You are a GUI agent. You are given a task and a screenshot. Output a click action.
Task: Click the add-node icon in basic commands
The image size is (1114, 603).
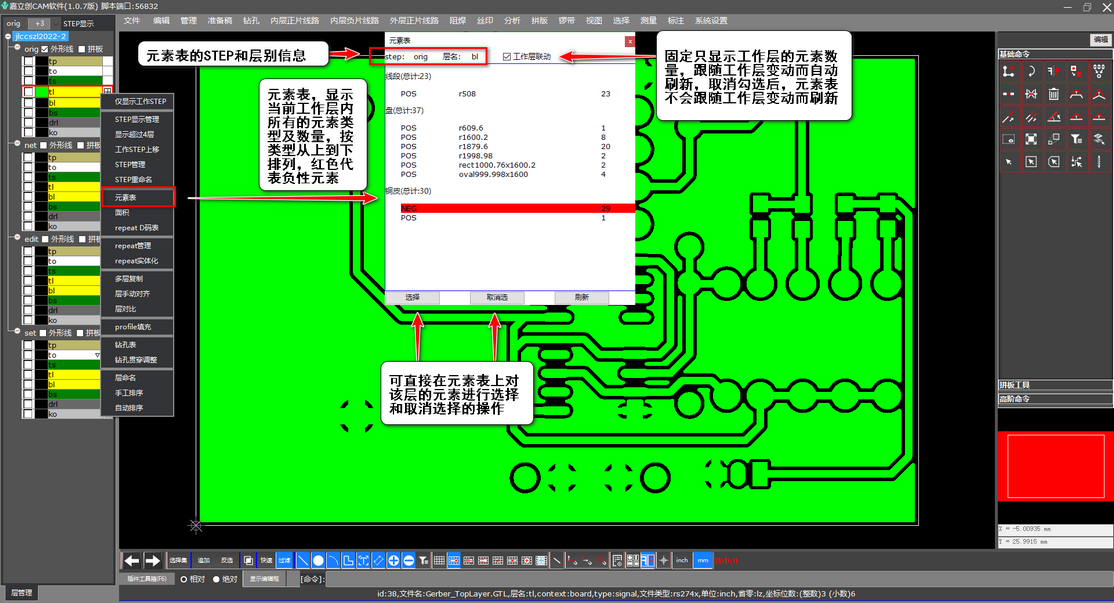[1008, 71]
